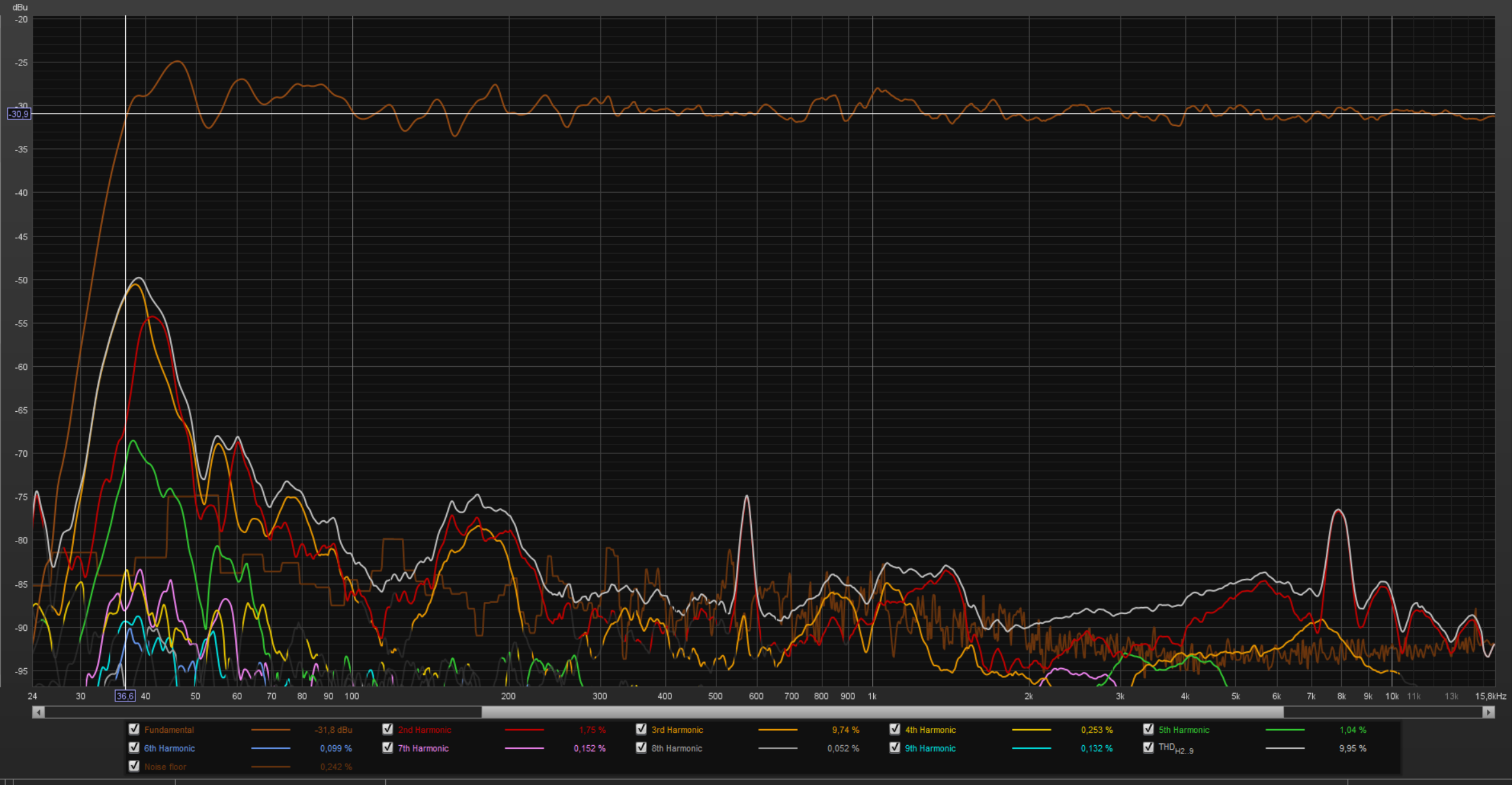Click the 1k frequency axis label
Viewport: 1512px width, 785px height.
(872, 696)
